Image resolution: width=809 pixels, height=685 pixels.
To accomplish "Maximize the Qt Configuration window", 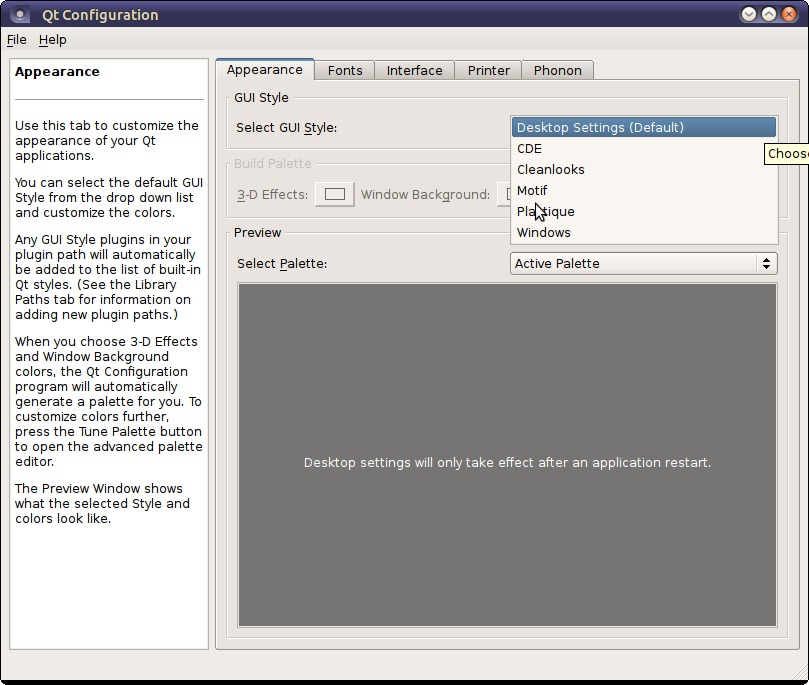I will pos(769,14).
